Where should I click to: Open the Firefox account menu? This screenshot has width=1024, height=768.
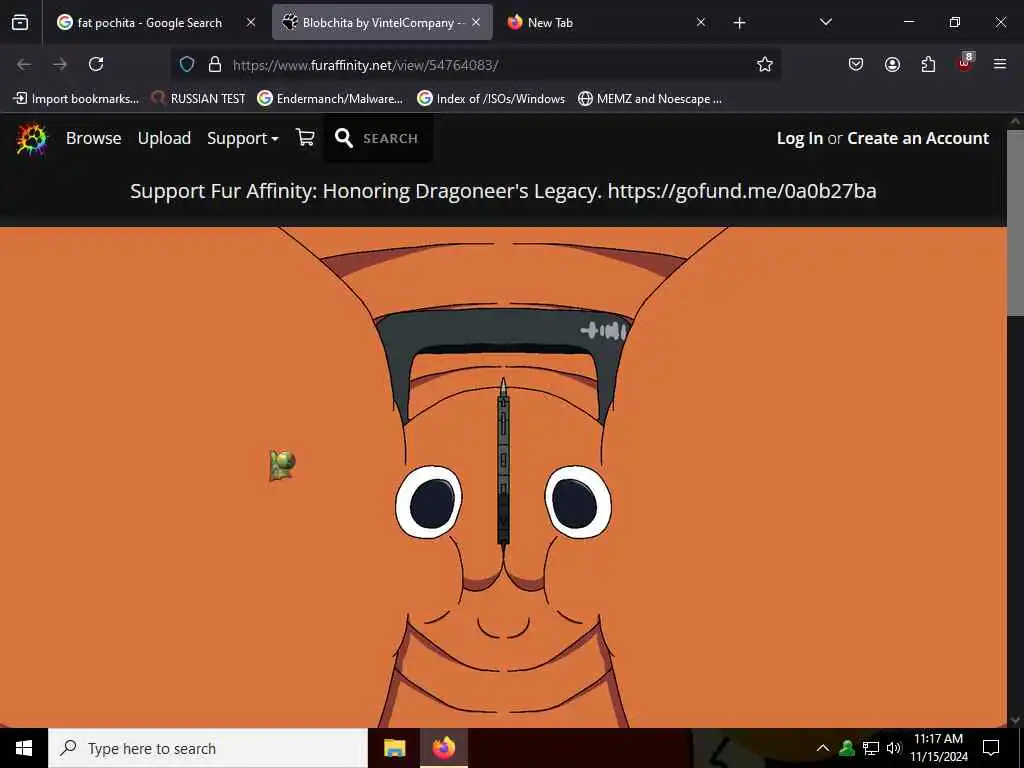tap(892, 64)
